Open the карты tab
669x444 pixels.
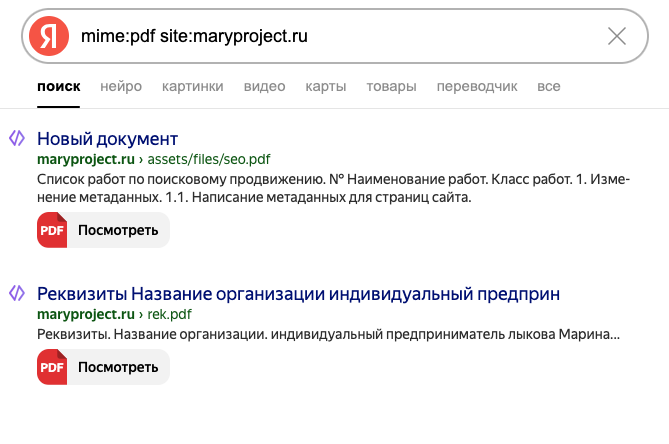[x=326, y=86]
